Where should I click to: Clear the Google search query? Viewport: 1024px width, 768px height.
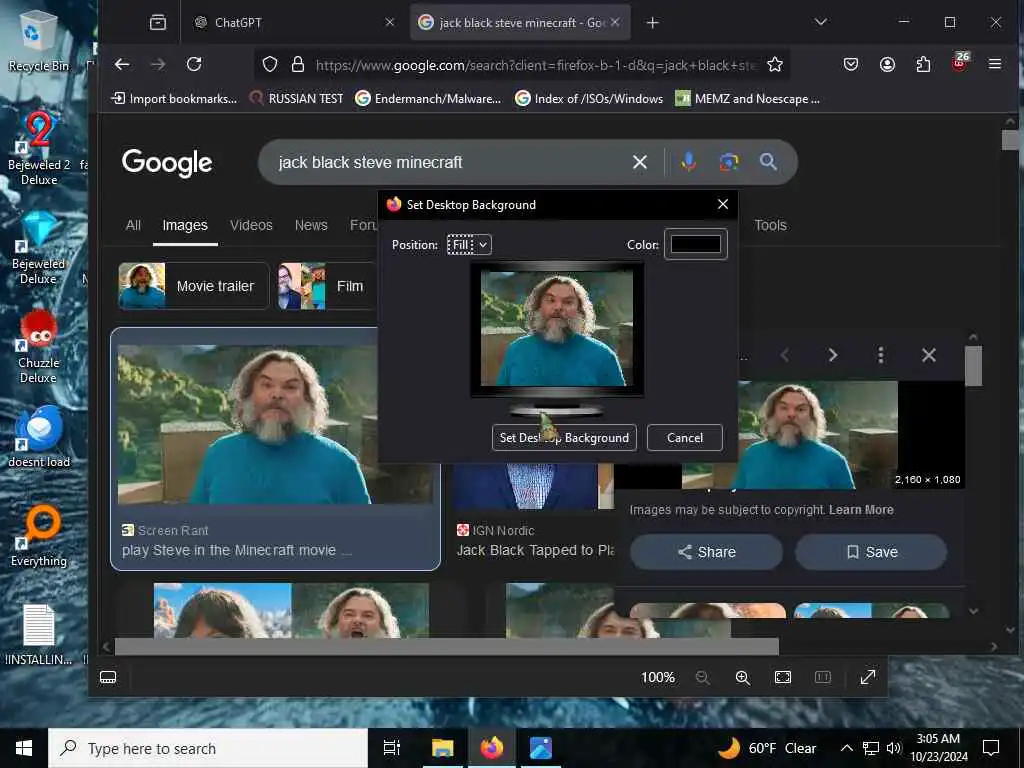tap(639, 162)
